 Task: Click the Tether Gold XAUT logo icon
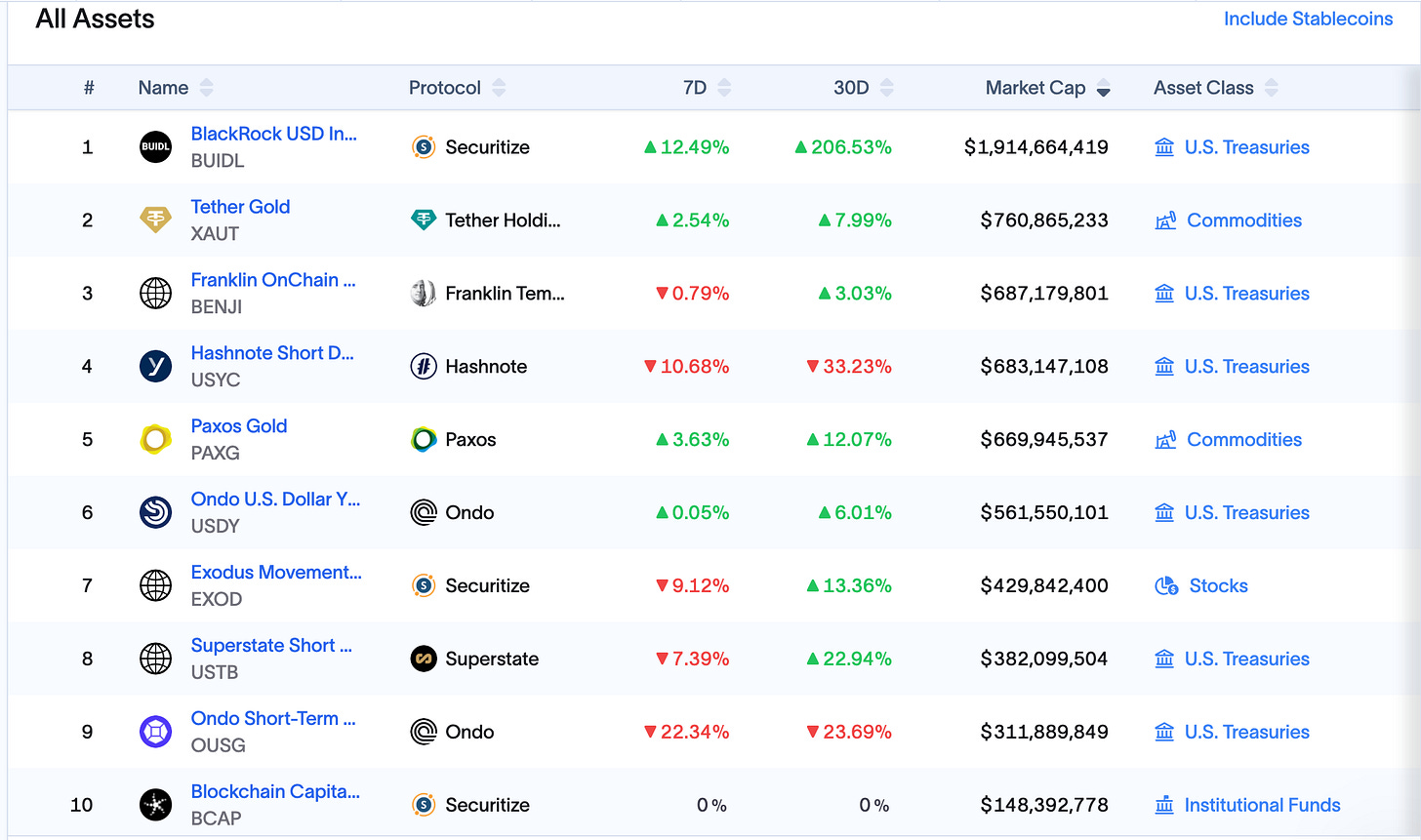[156, 220]
